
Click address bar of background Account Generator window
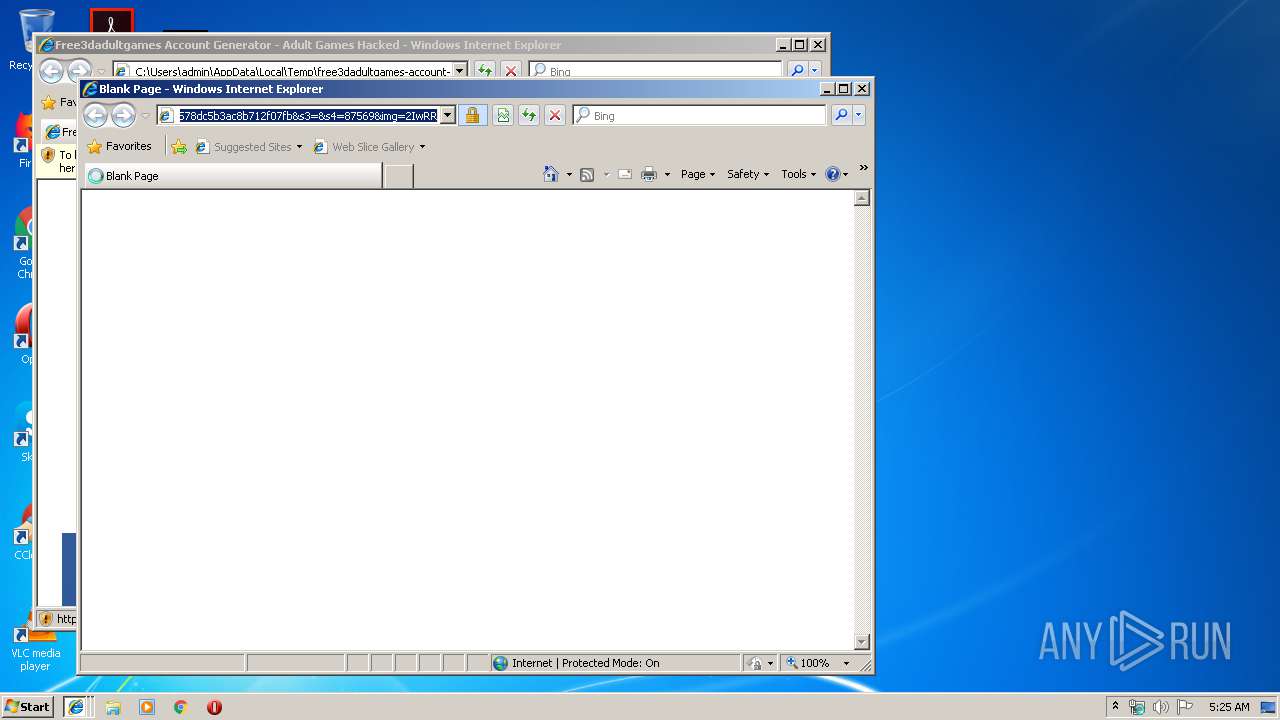[x=282, y=71]
